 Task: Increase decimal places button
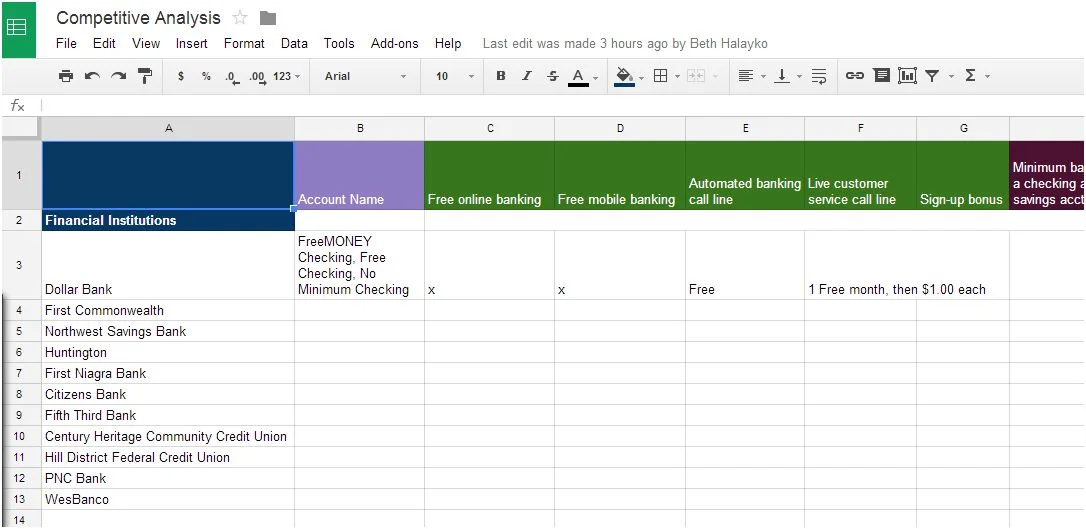click(258, 77)
